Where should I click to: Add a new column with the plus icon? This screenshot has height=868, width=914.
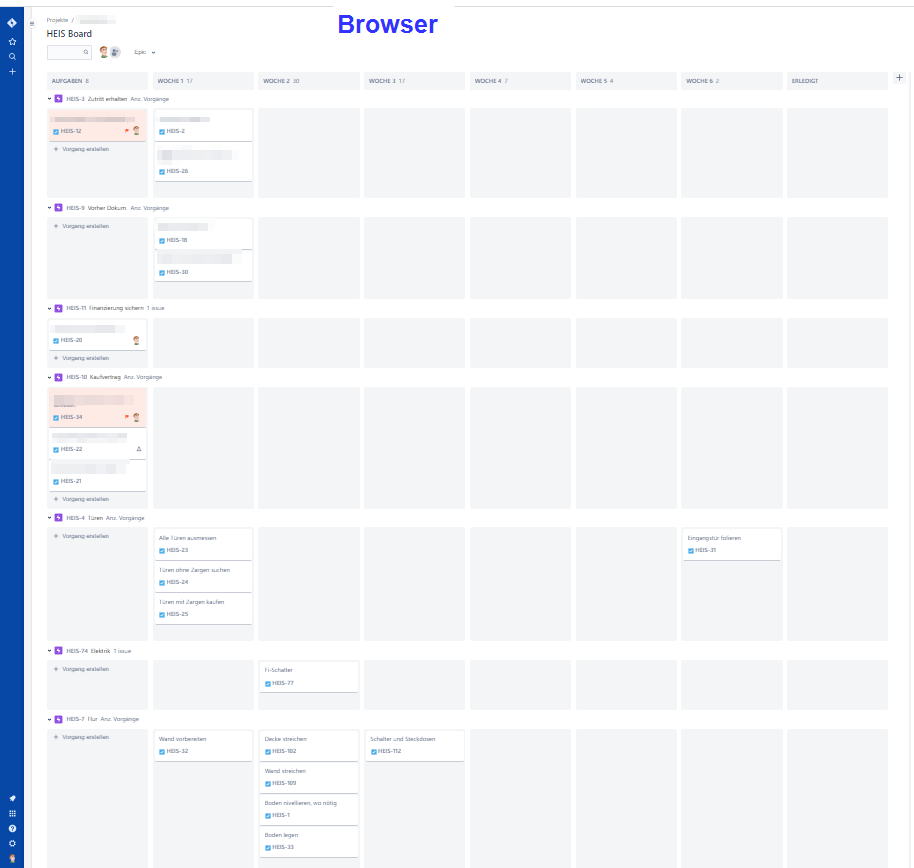899,78
